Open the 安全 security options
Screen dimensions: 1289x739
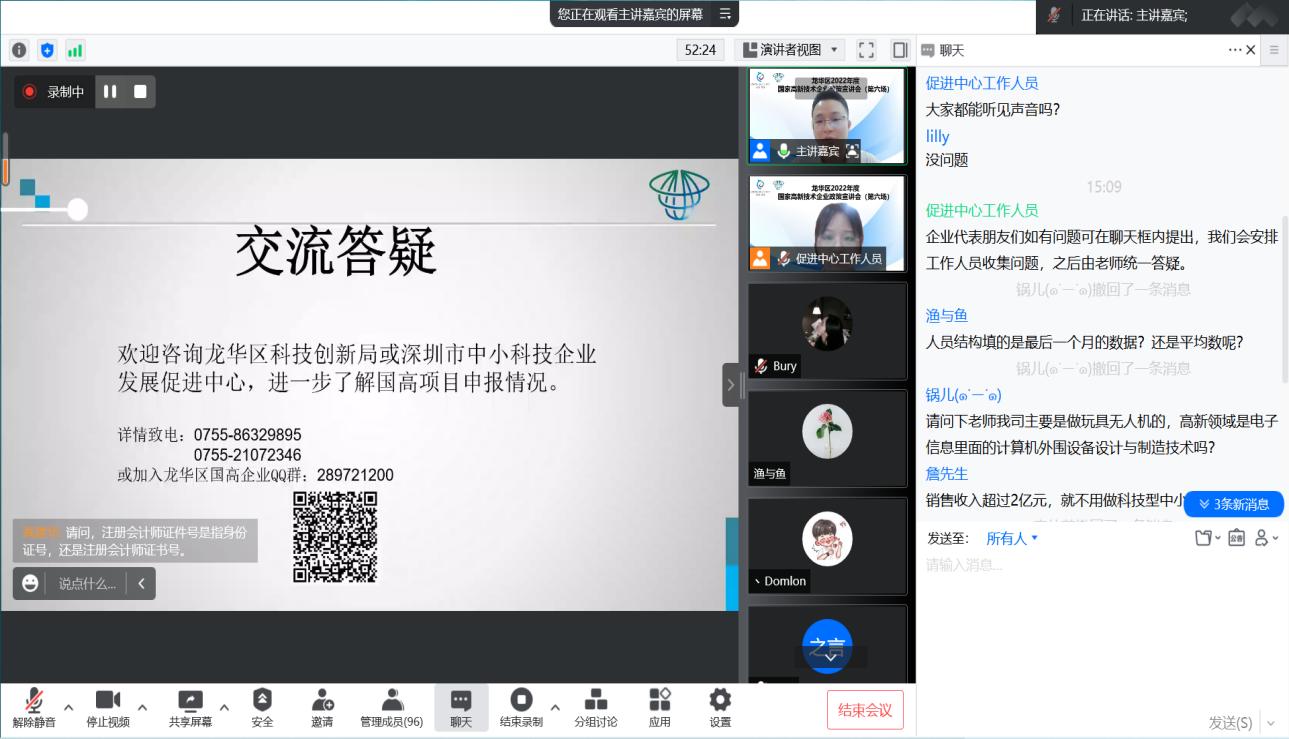tap(262, 707)
